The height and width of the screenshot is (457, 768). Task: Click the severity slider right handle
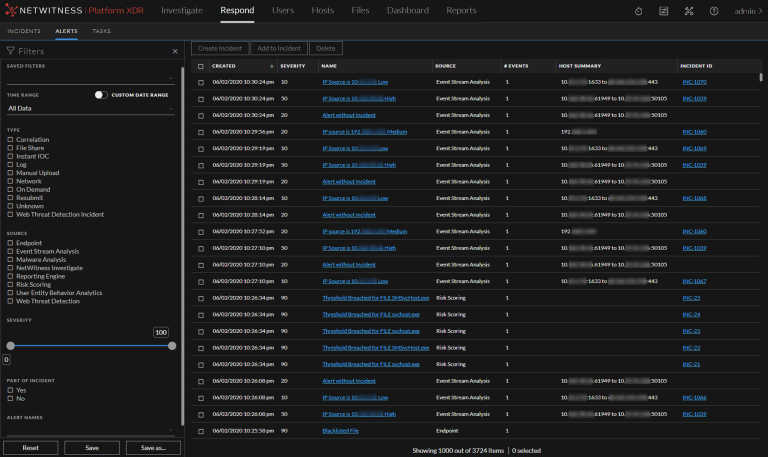[172, 345]
